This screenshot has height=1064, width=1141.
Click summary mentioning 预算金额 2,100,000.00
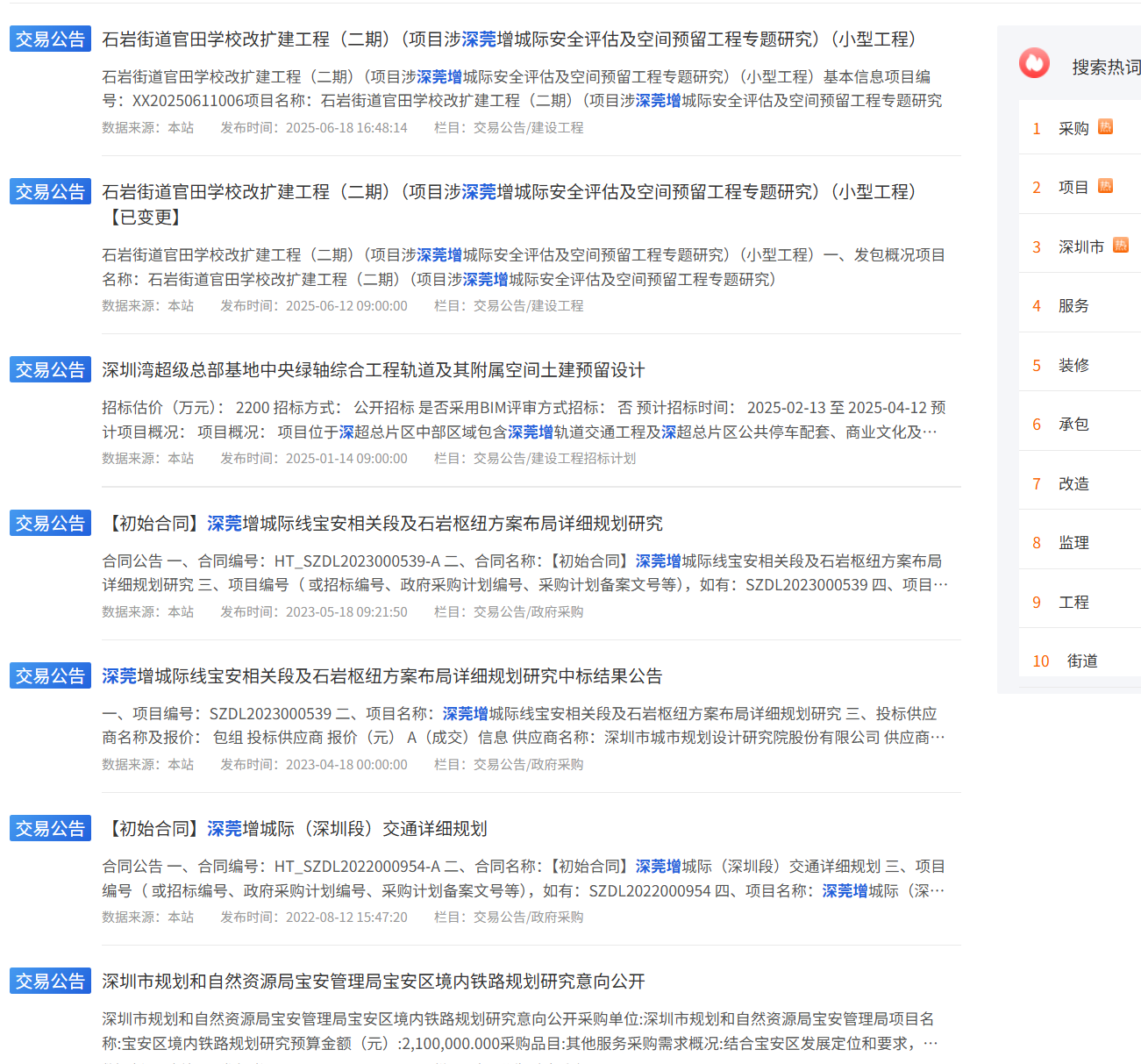pyautogui.click(x=521, y=1032)
